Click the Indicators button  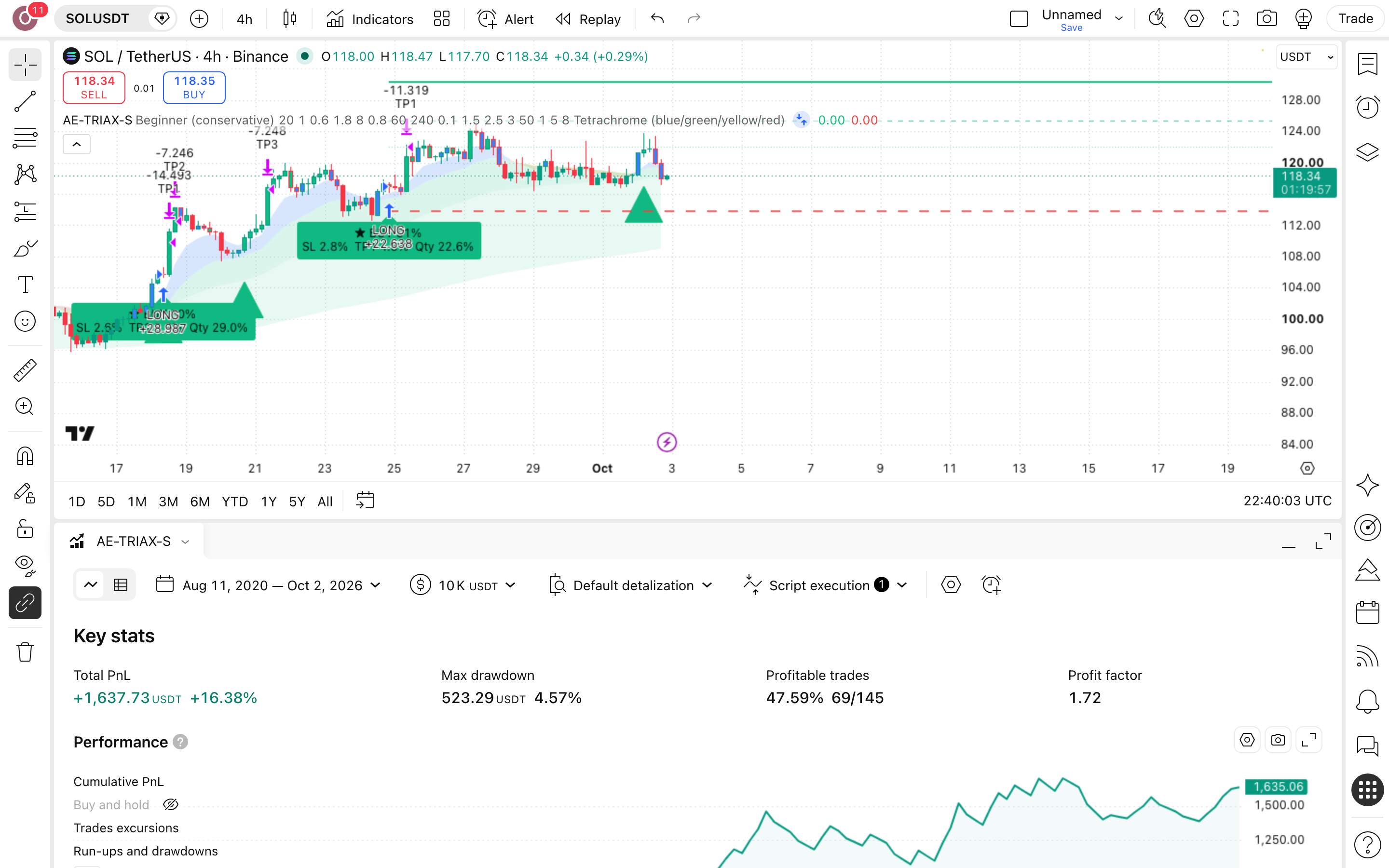[369, 19]
